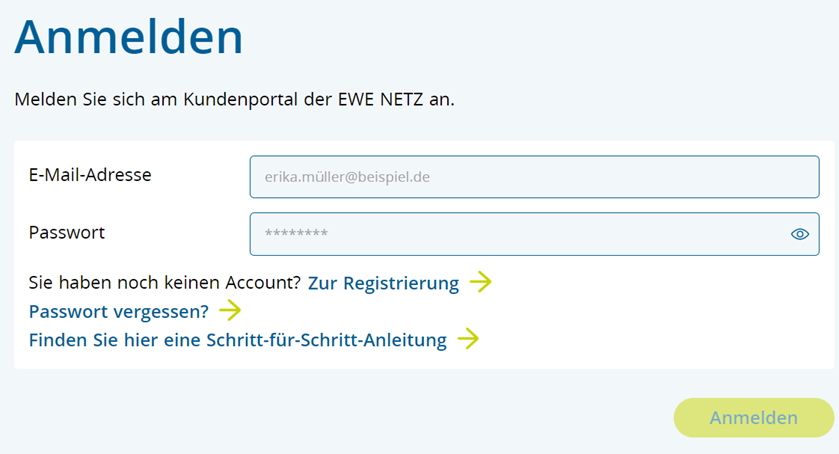
Task: Click the Passwort field label
Action: (67, 232)
